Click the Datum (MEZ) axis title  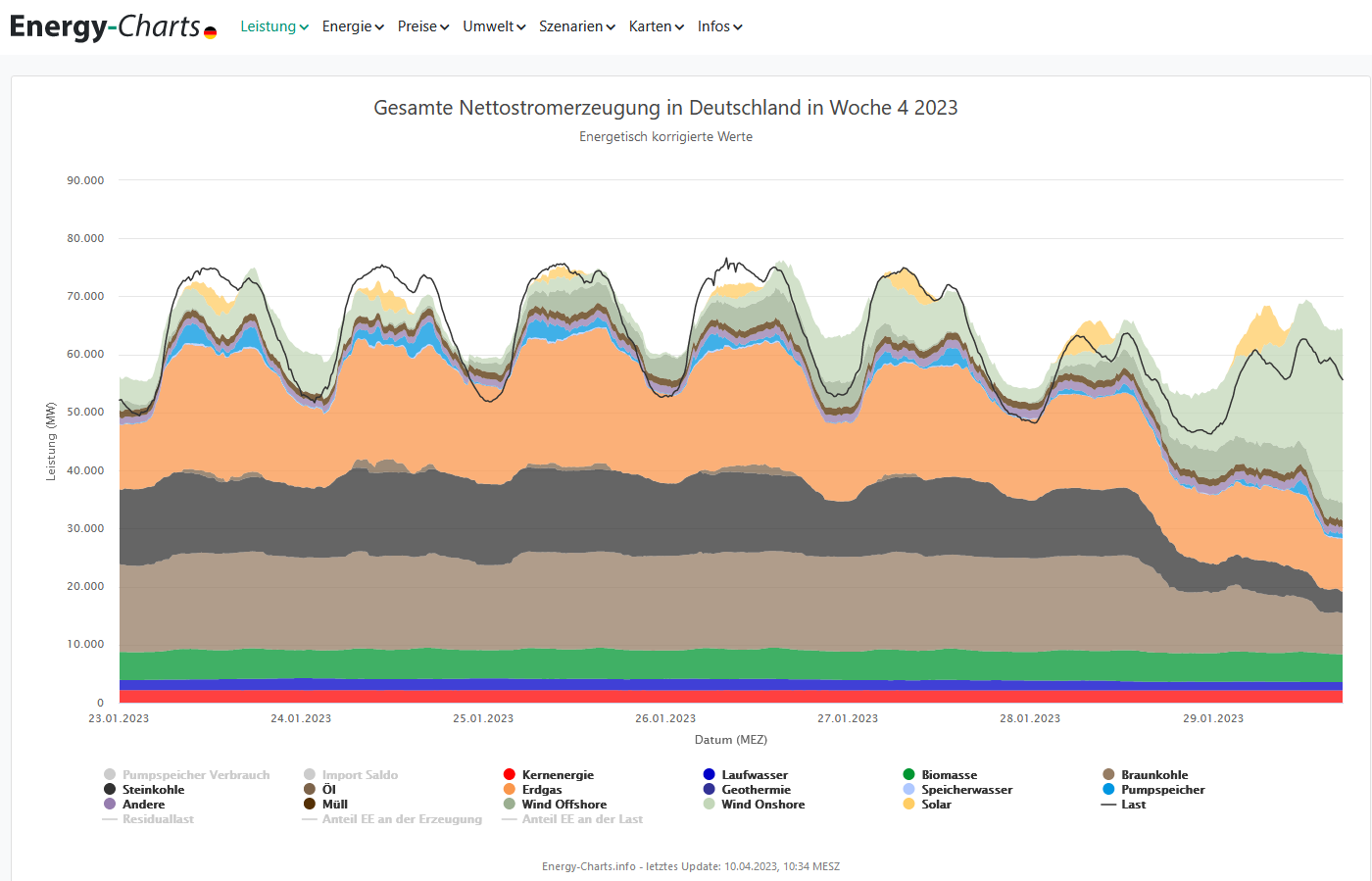tap(731, 740)
